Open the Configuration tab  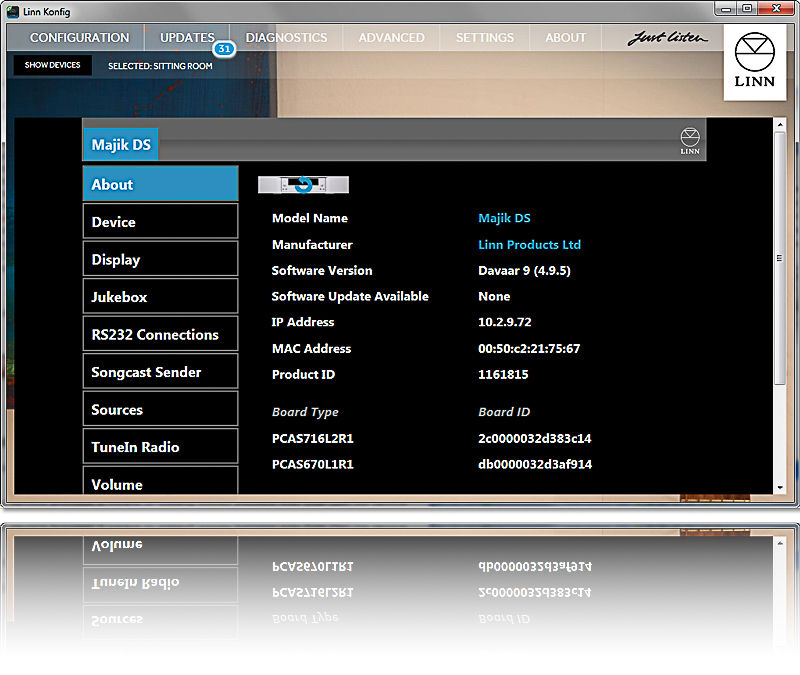tap(79, 38)
